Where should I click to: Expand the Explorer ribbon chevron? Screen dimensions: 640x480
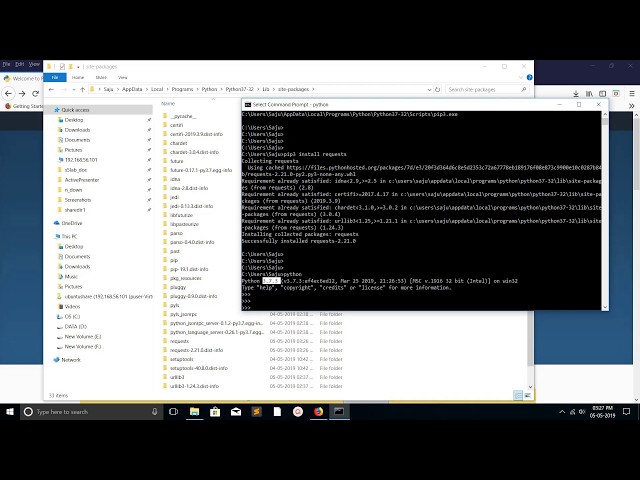[520, 77]
